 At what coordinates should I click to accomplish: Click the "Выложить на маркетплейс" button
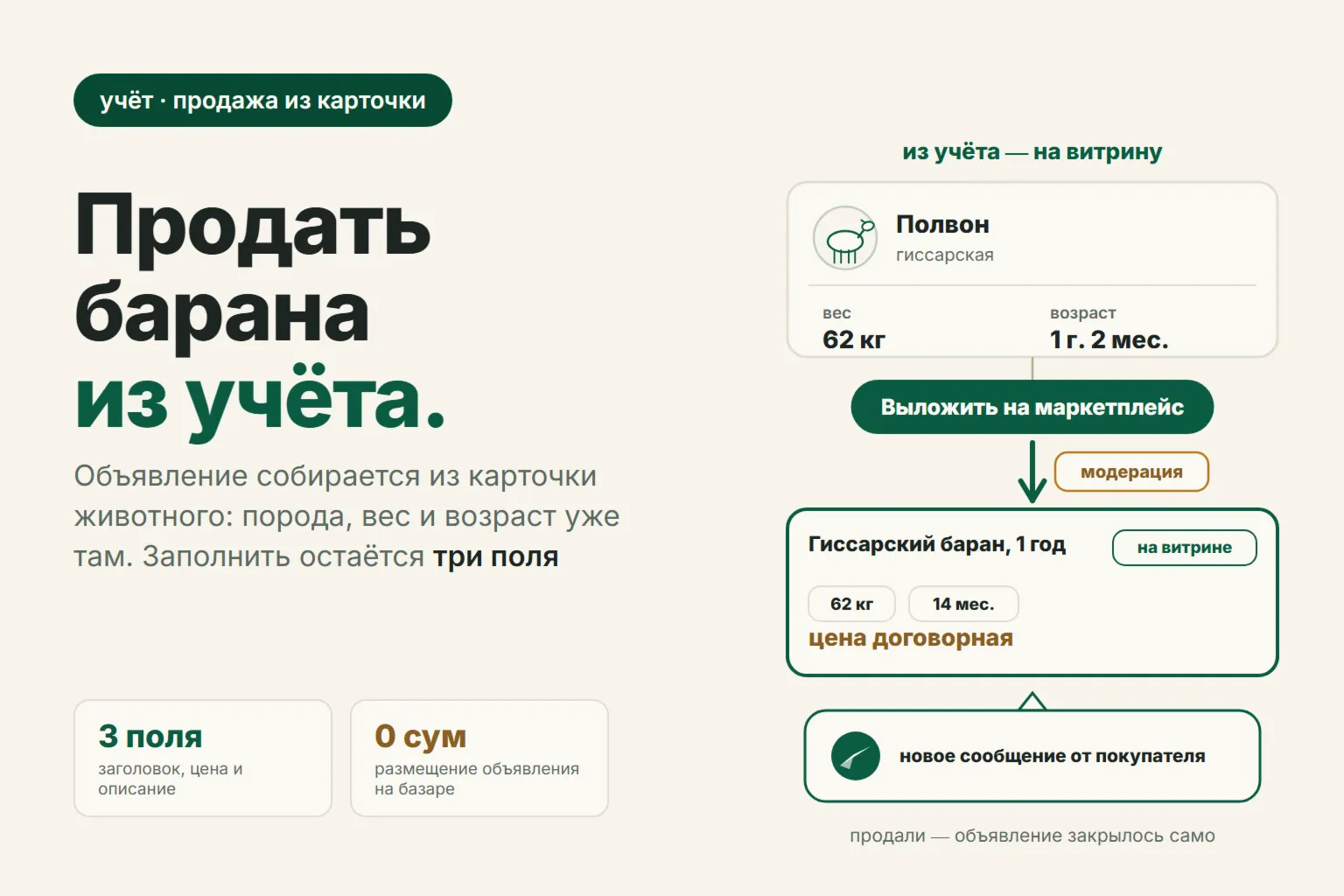(x=1032, y=407)
